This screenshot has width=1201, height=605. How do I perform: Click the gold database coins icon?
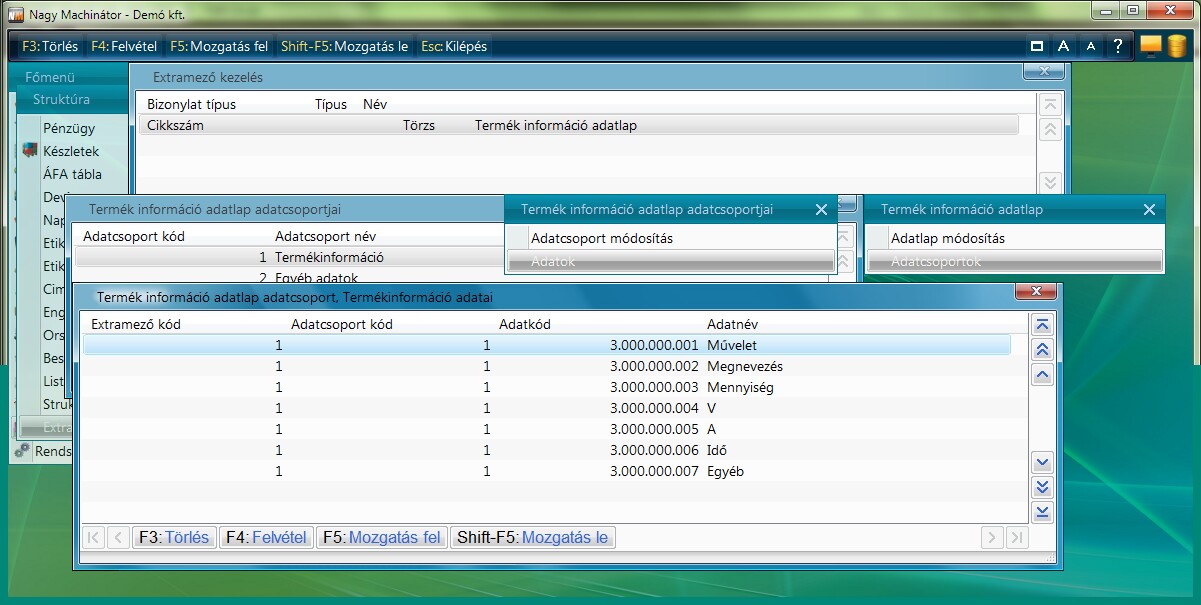(1177, 46)
